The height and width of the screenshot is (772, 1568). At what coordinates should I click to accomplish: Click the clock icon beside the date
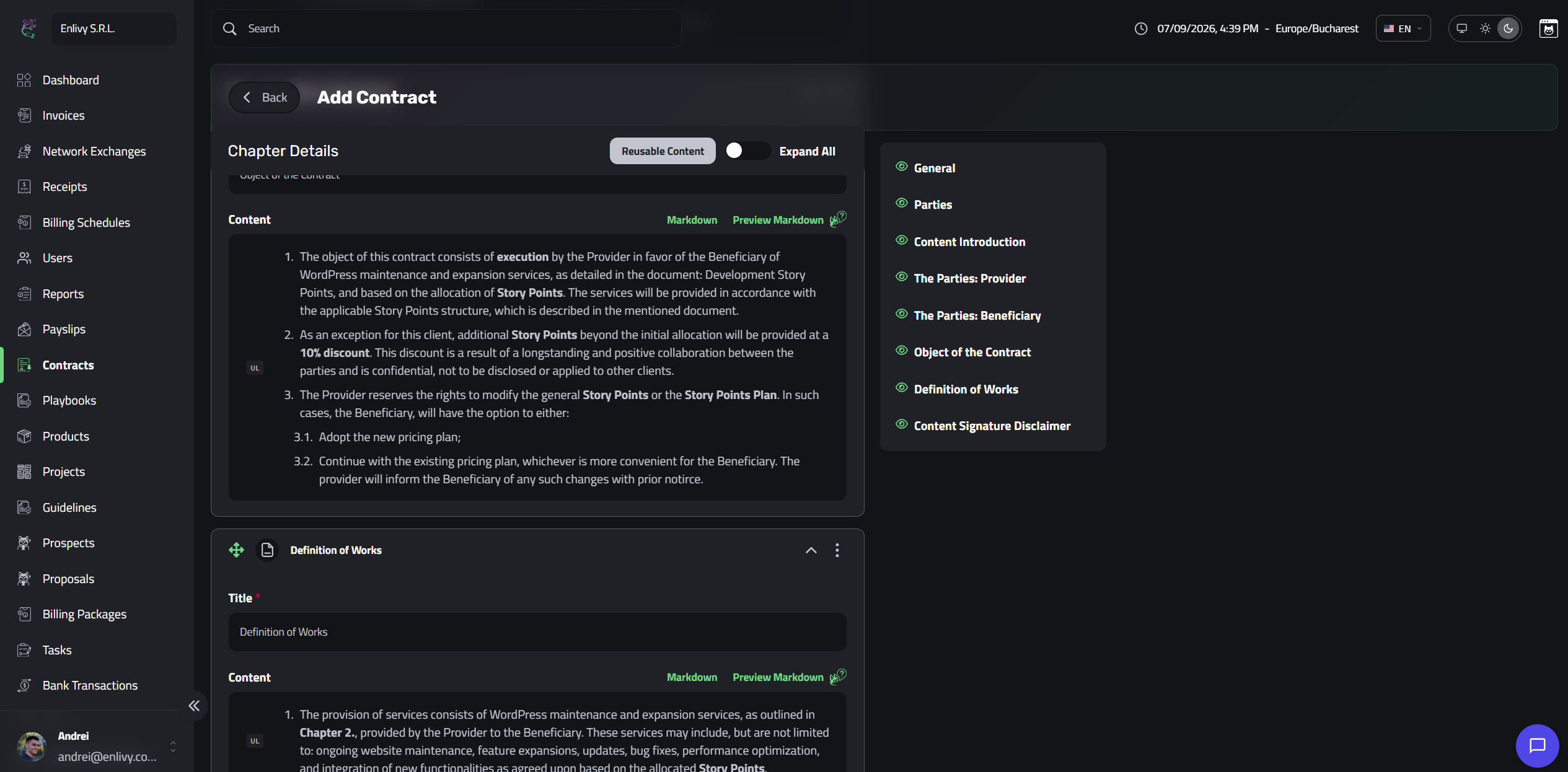[1140, 29]
